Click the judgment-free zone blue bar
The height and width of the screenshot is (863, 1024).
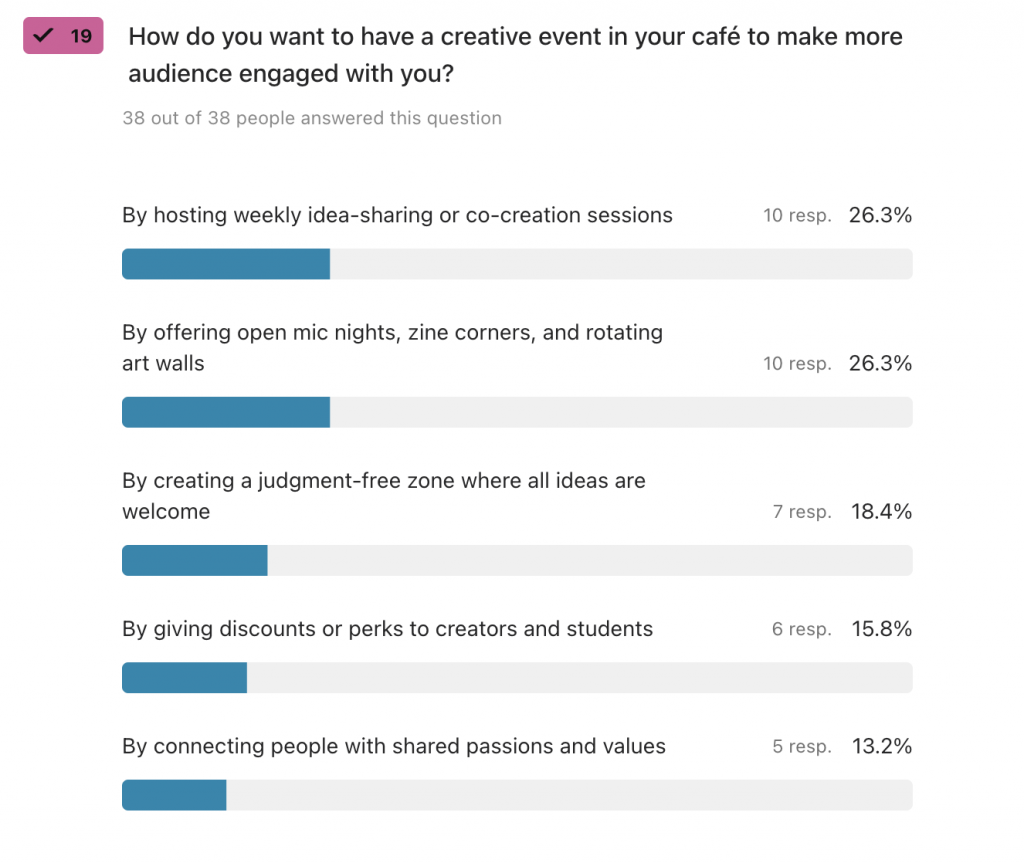tap(195, 561)
